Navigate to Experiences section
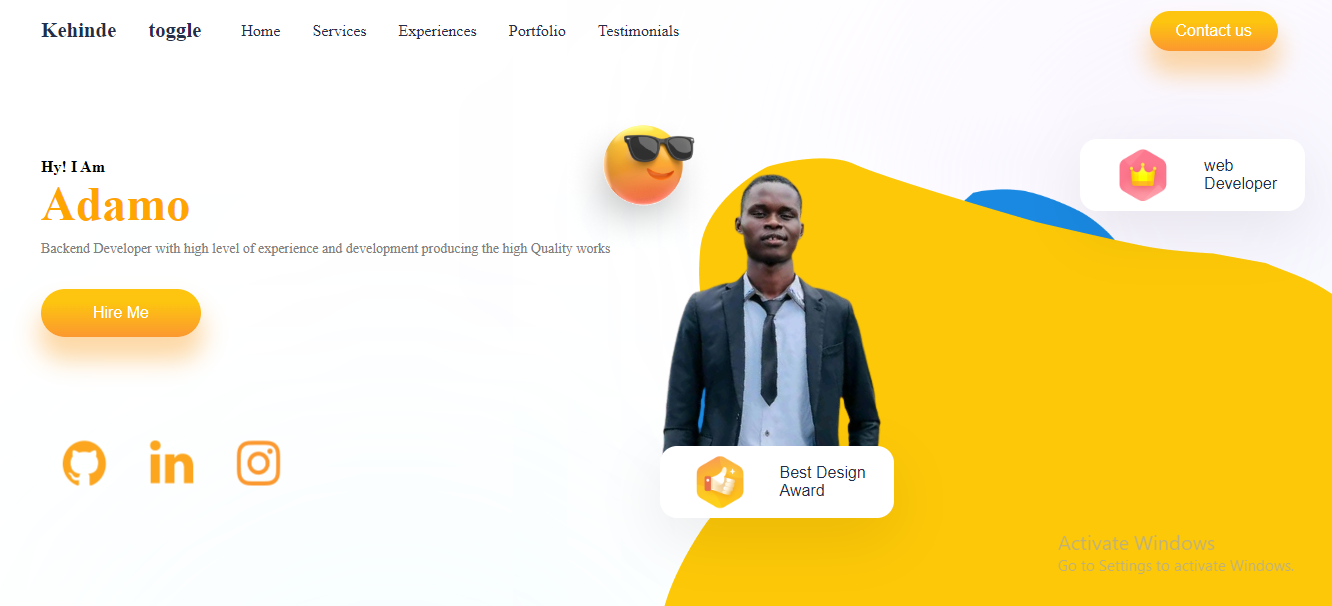The width and height of the screenshot is (1332, 606). point(437,31)
